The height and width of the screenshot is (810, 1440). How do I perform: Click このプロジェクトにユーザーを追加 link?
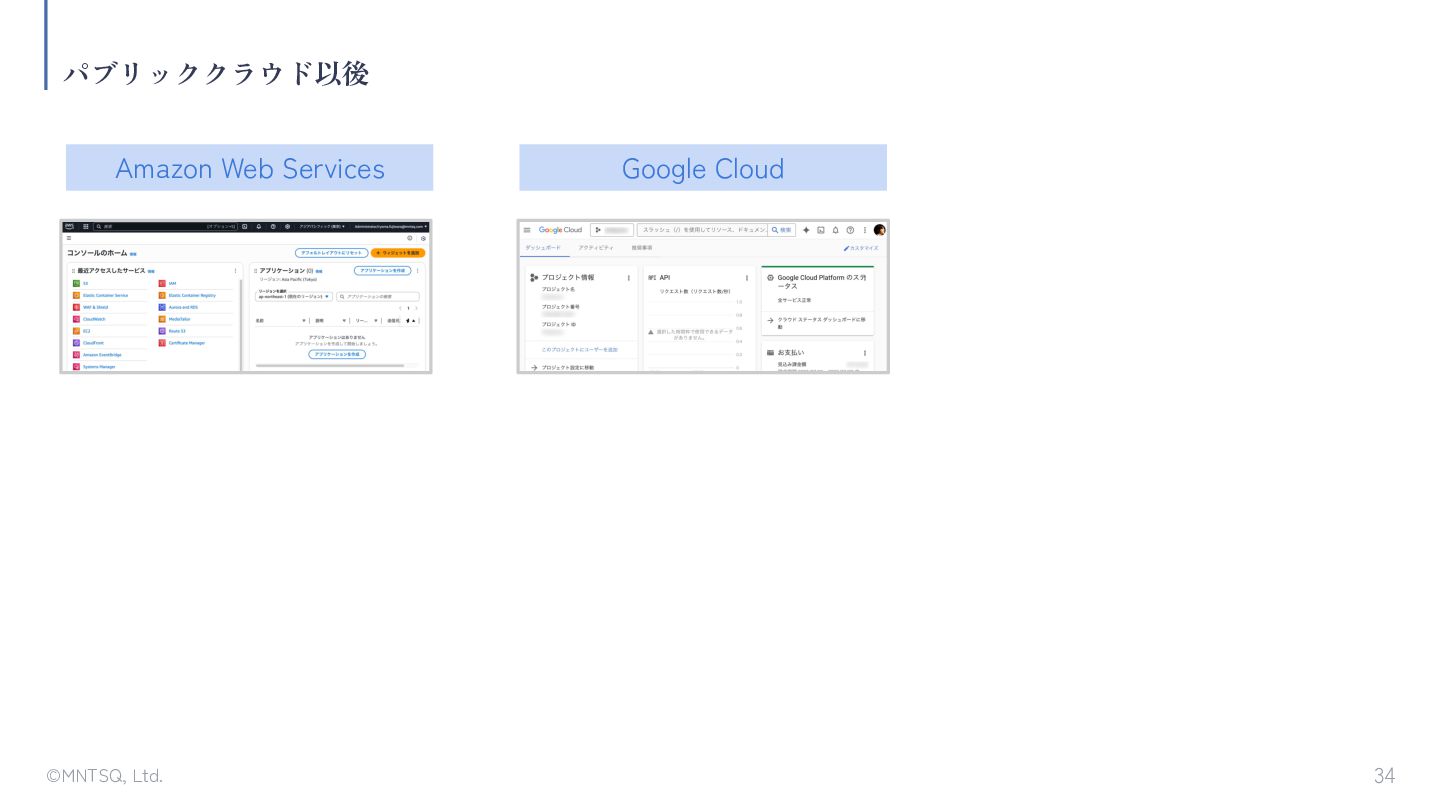[x=580, y=350]
